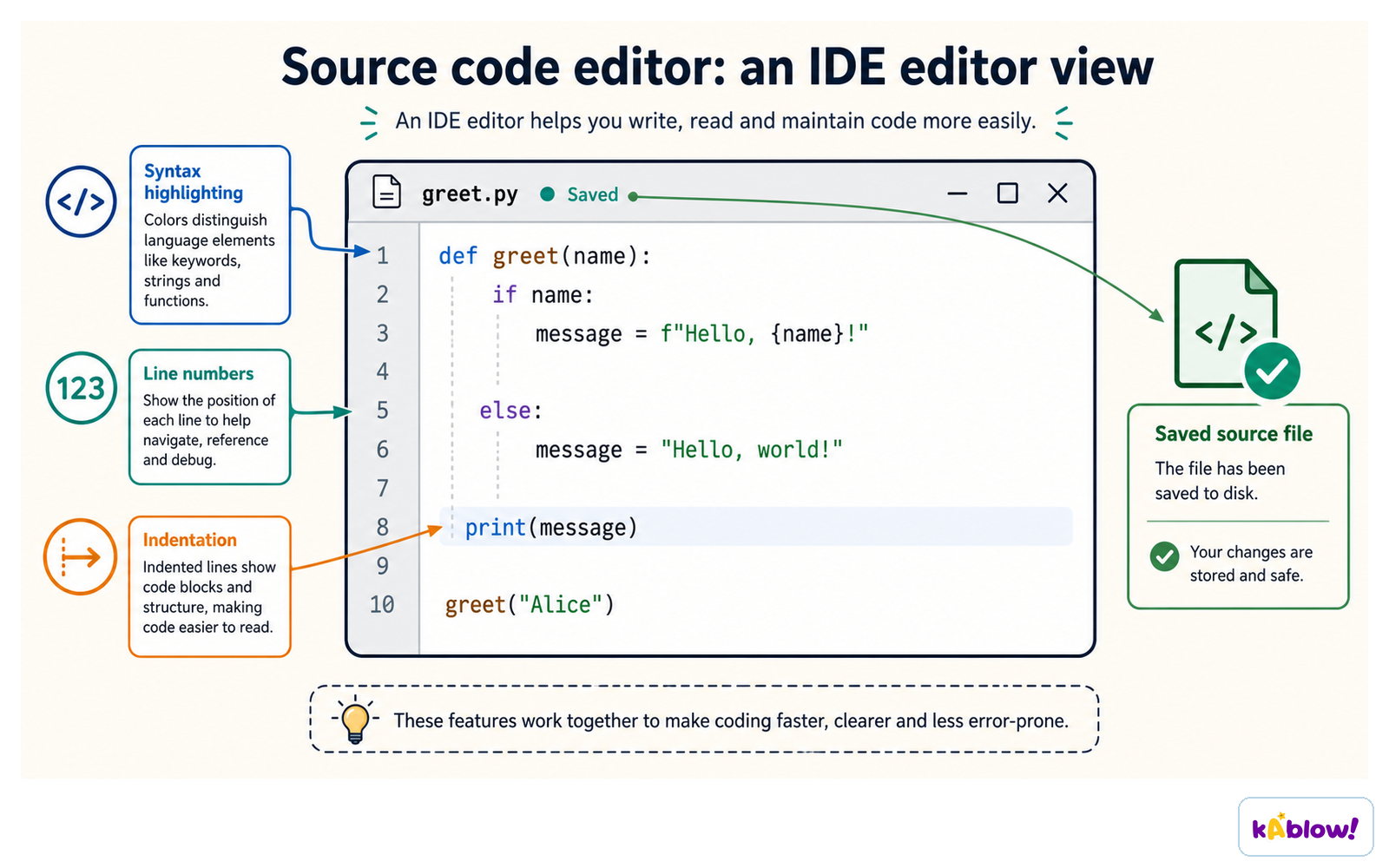Screen dimensions: 1389x868
Task: Click the lightbulb tip icon
Action: click(355, 720)
